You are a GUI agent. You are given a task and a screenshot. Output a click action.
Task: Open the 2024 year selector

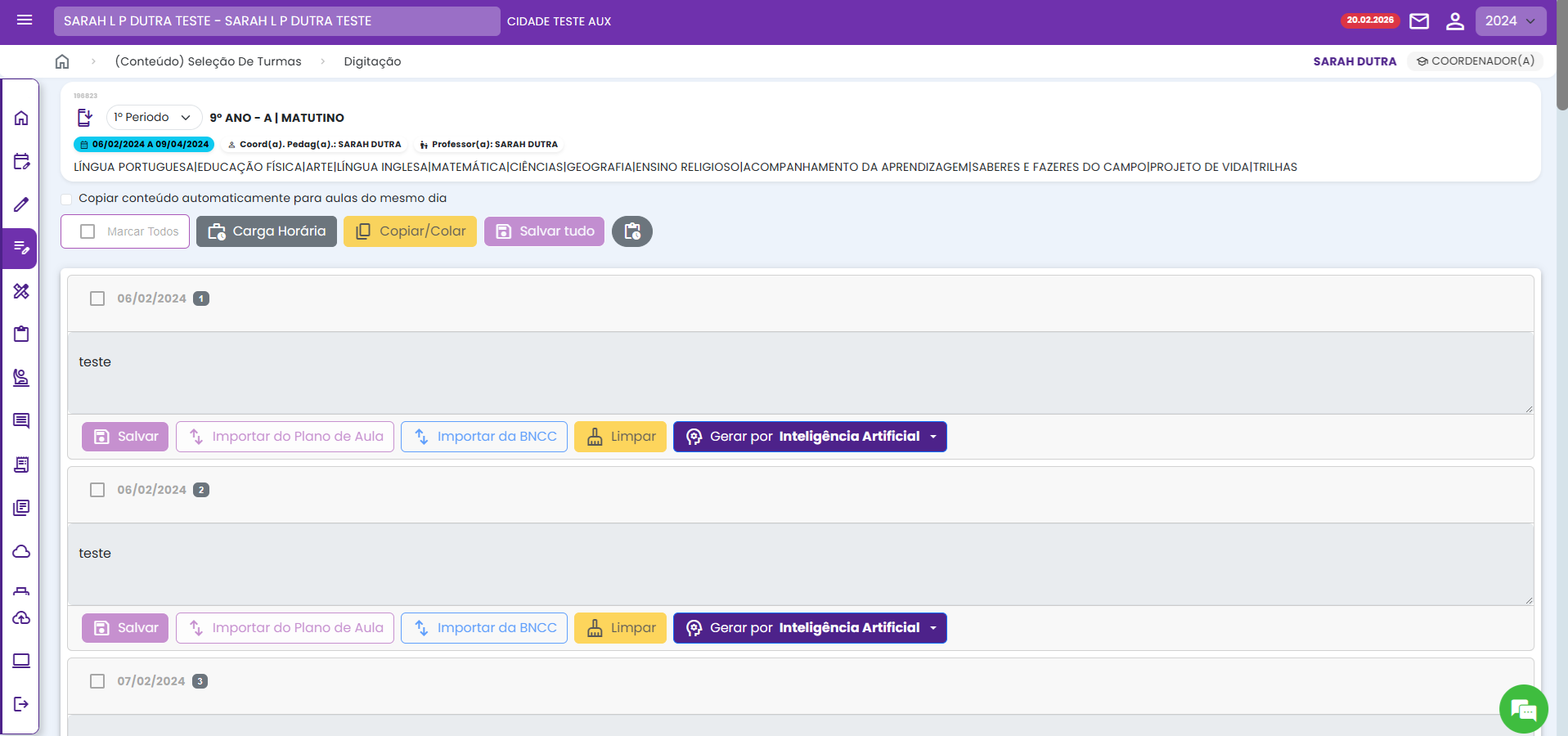coord(1510,21)
